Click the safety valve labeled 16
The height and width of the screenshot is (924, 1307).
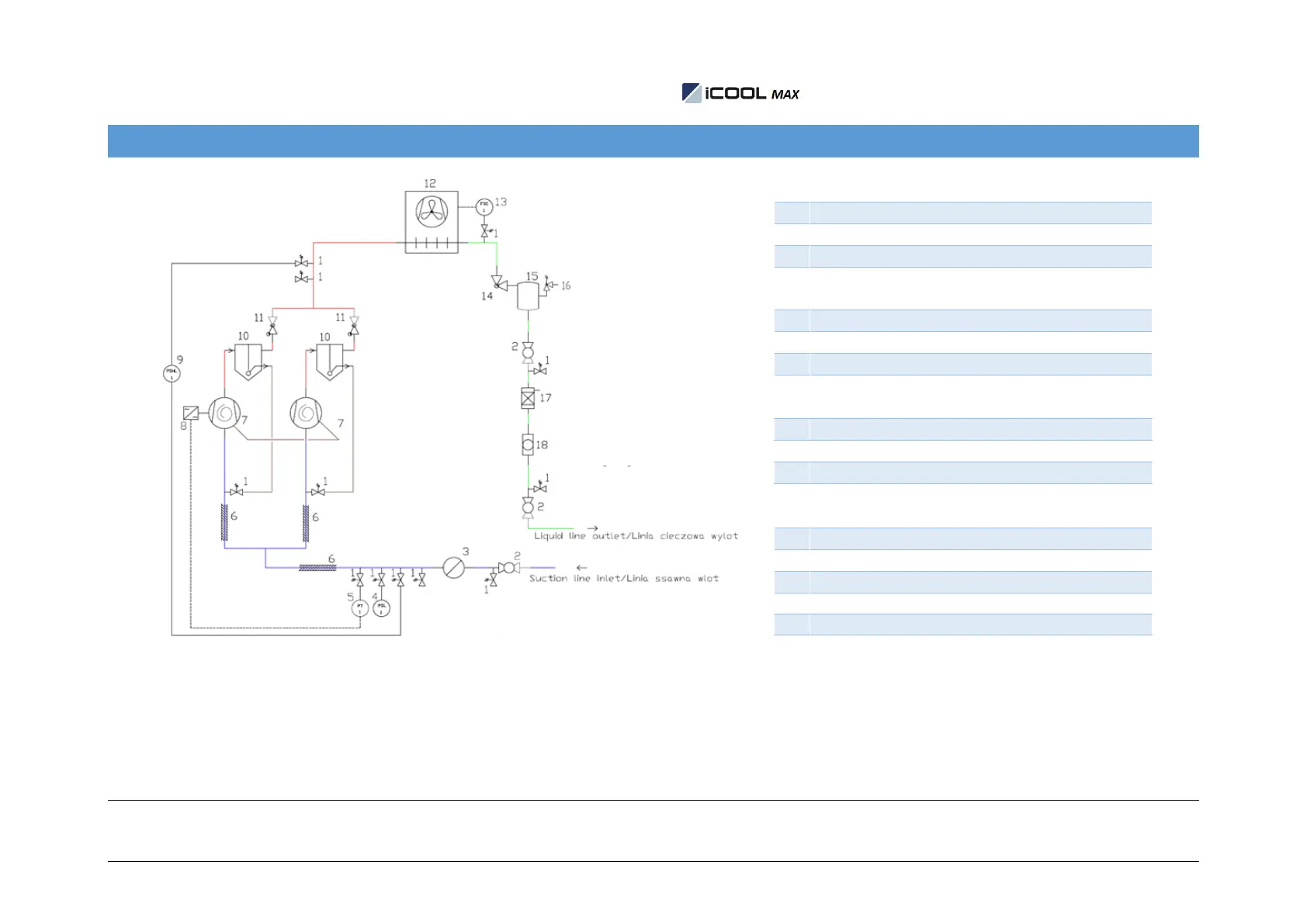pos(548,286)
